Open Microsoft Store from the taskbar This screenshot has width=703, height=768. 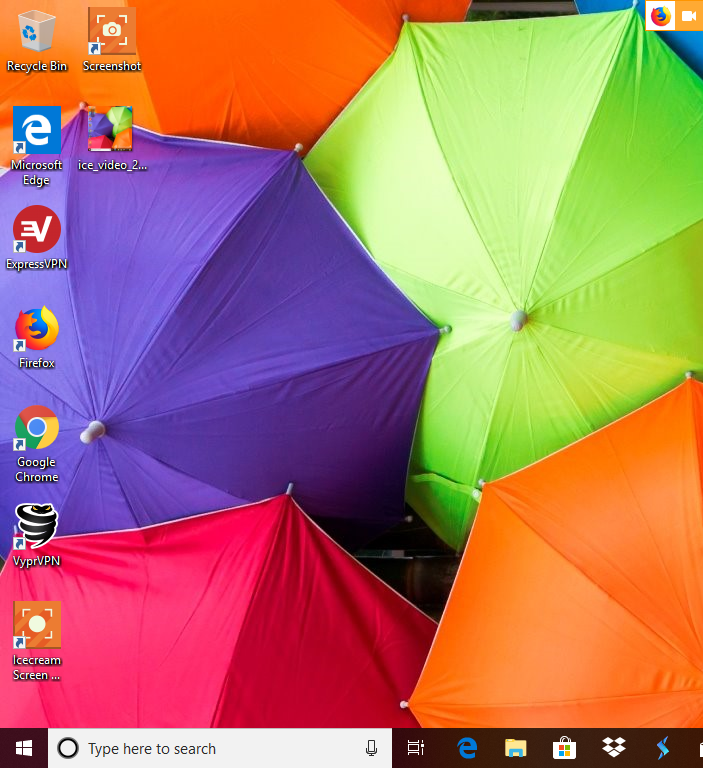pyautogui.click(x=564, y=748)
